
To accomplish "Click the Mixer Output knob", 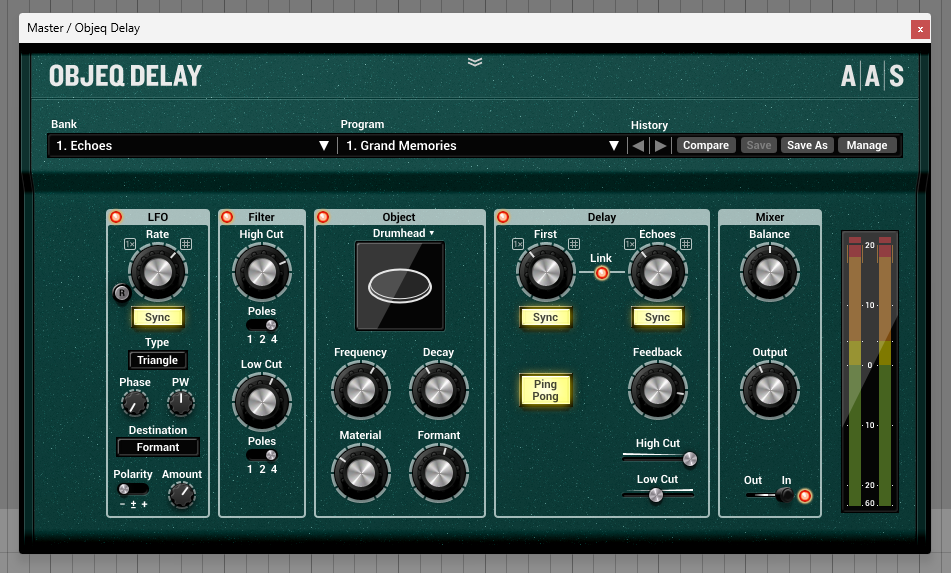I will click(770, 390).
